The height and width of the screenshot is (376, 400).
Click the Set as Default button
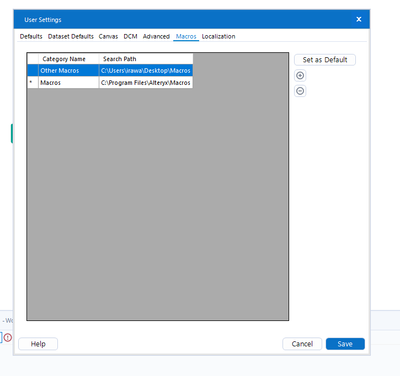pyautogui.click(x=325, y=60)
